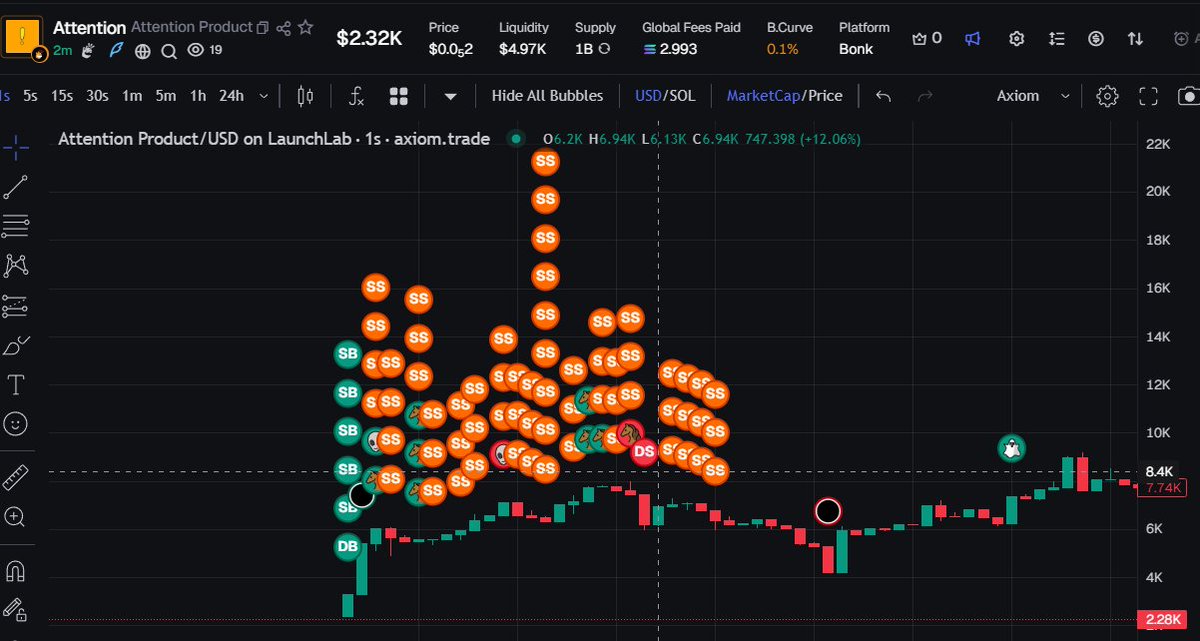The height and width of the screenshot is (641, 1200).
Task: Select the trend line drawing tool
Action: click(15, 187)
